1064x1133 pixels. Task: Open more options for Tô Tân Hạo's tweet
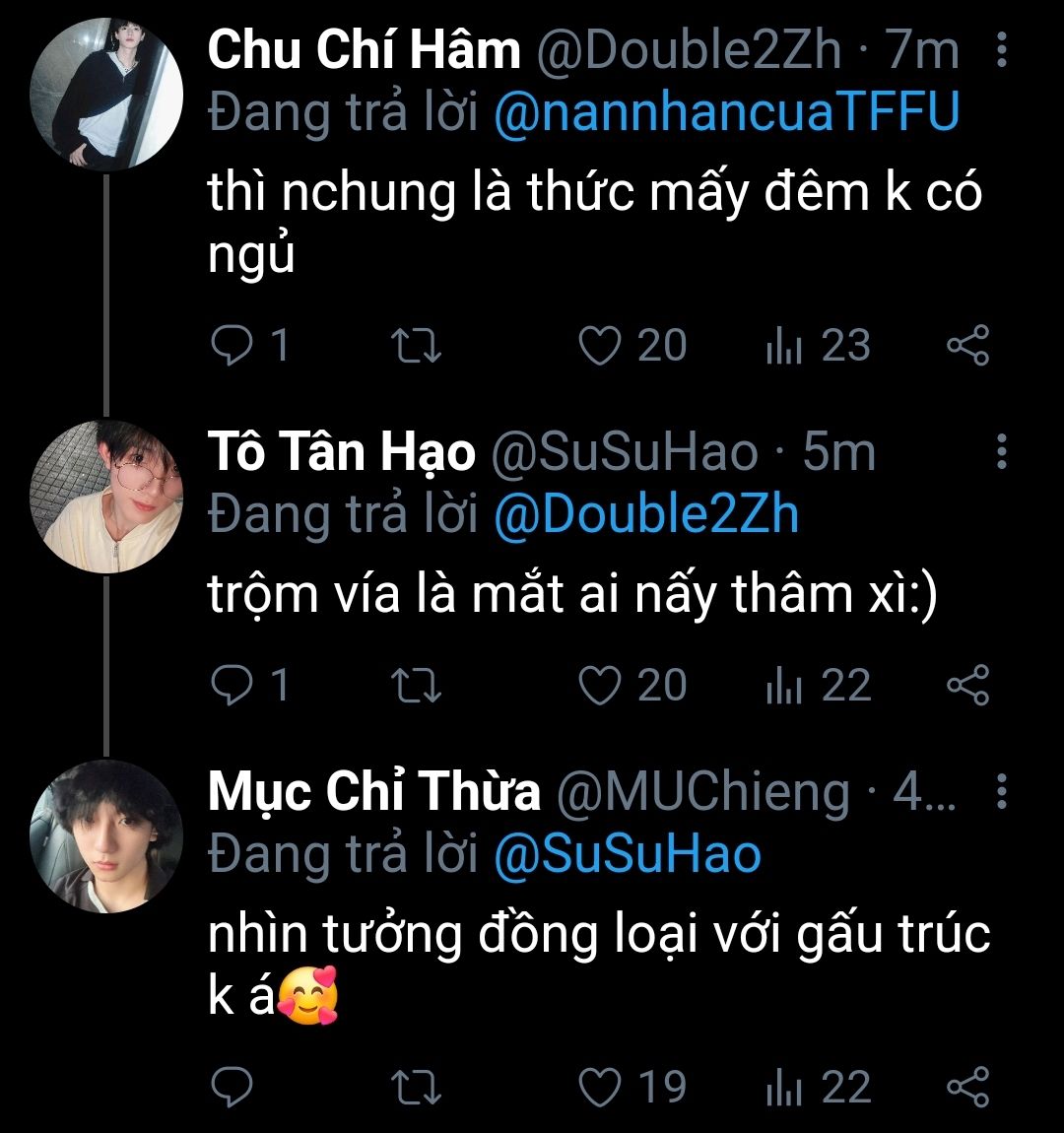point(1001,451)
